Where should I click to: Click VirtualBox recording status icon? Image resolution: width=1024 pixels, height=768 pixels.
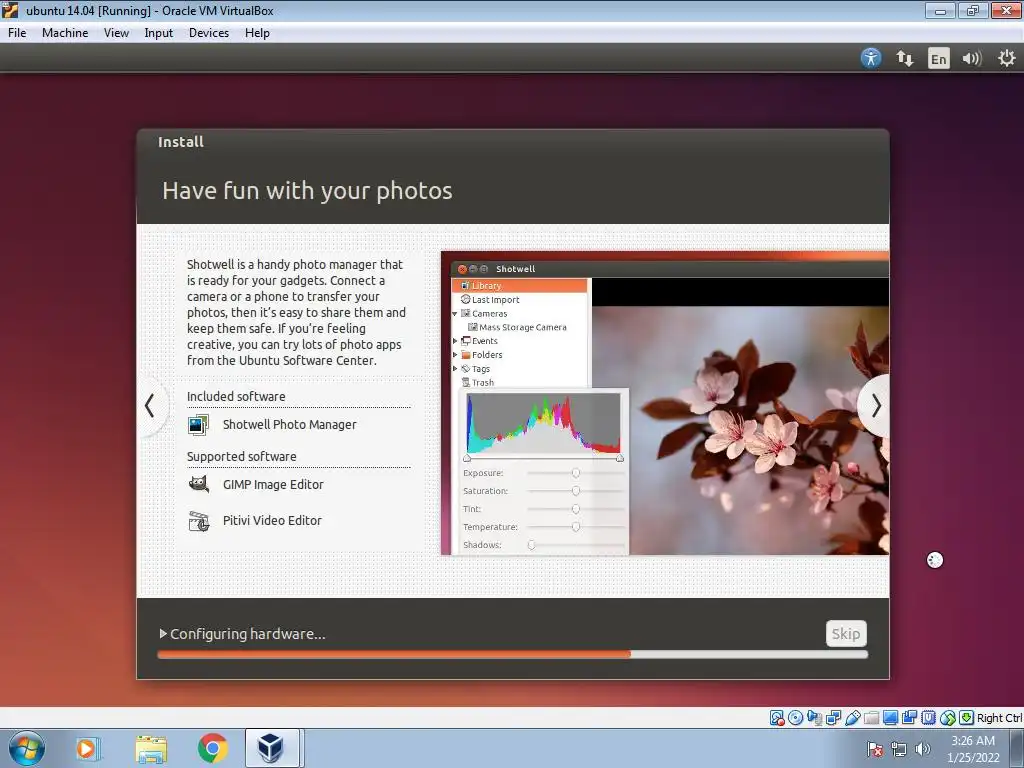[x=909, y=718]
